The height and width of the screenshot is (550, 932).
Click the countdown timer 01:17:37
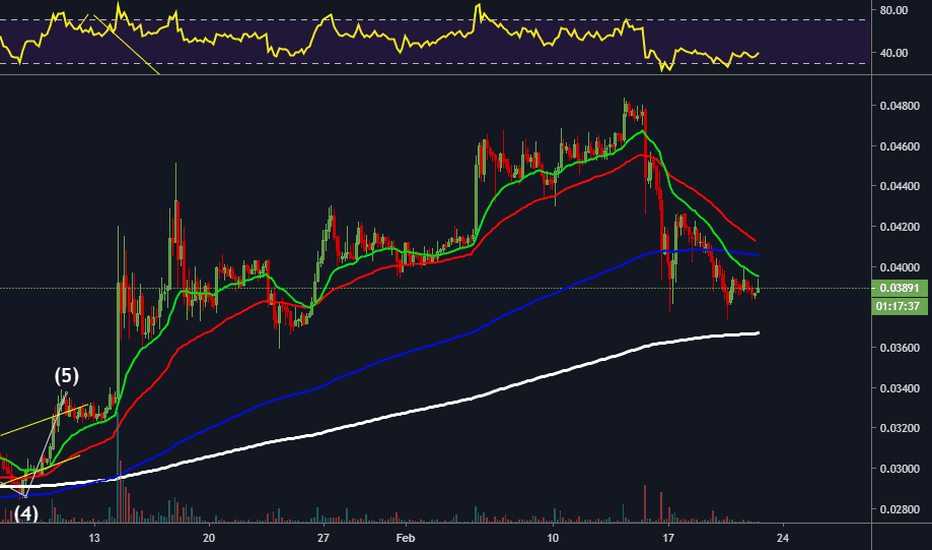(x=899, y=307)
